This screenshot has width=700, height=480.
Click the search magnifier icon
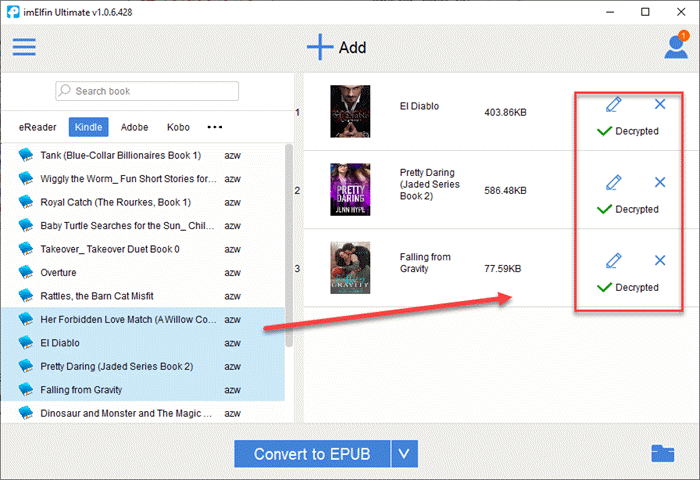65,91
